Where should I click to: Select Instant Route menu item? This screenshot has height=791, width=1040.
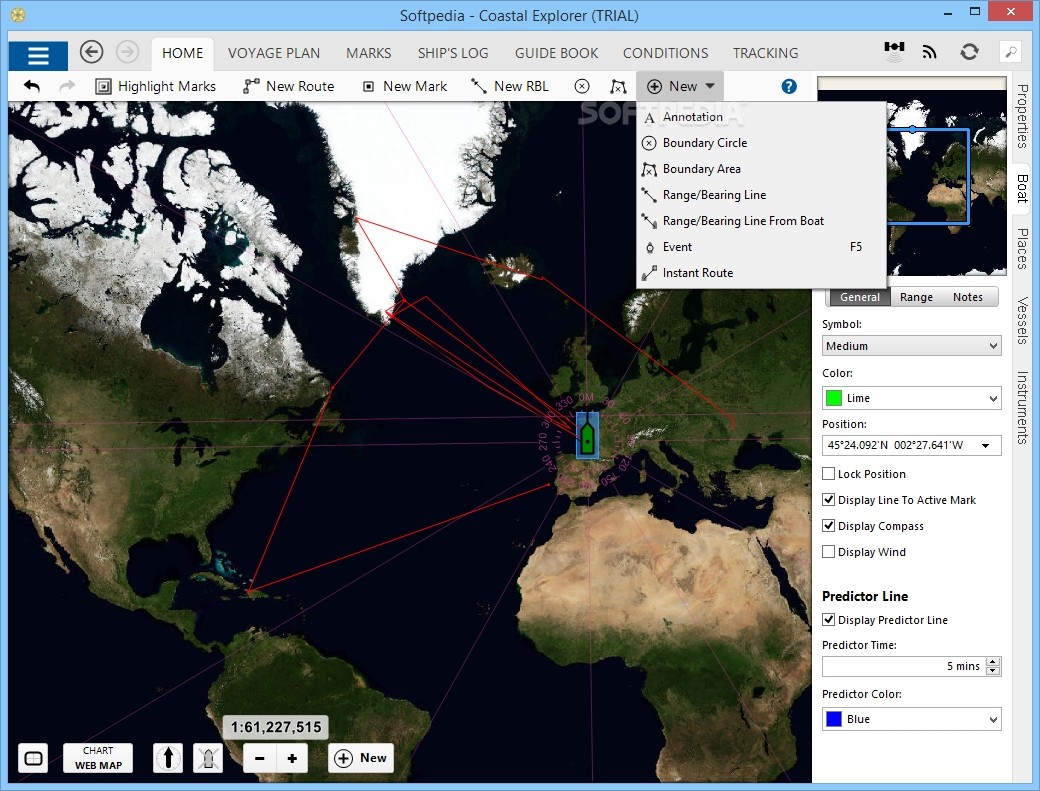(761, 273)
